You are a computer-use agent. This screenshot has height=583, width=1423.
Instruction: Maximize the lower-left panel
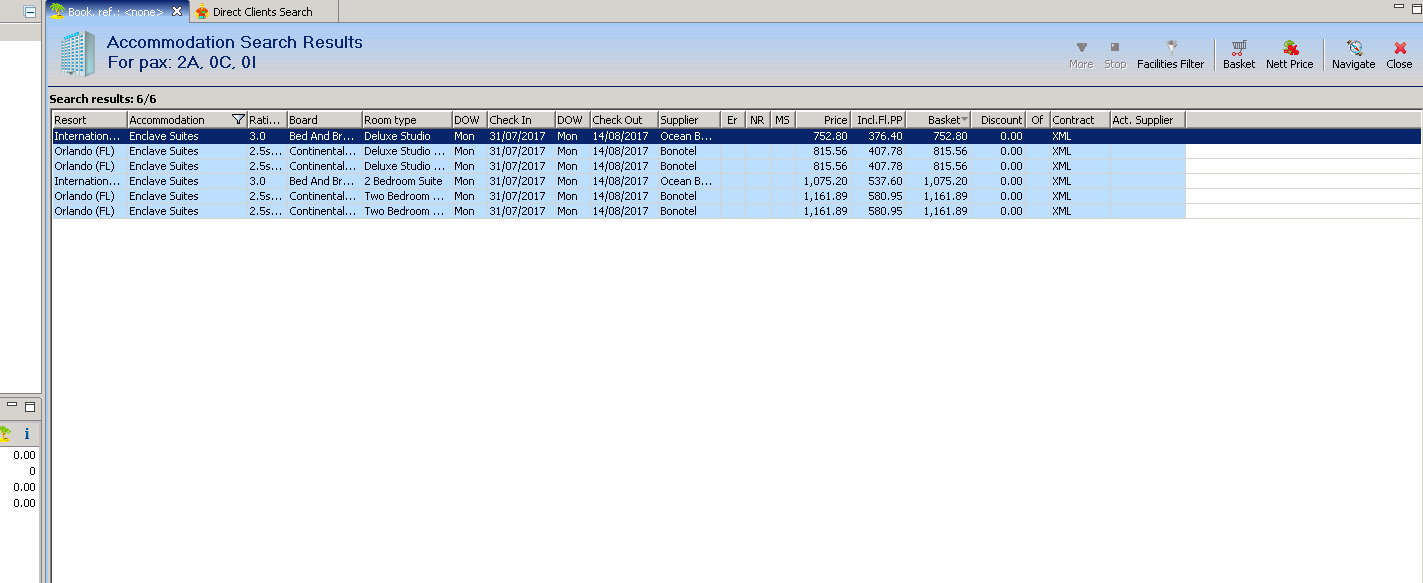30,406
